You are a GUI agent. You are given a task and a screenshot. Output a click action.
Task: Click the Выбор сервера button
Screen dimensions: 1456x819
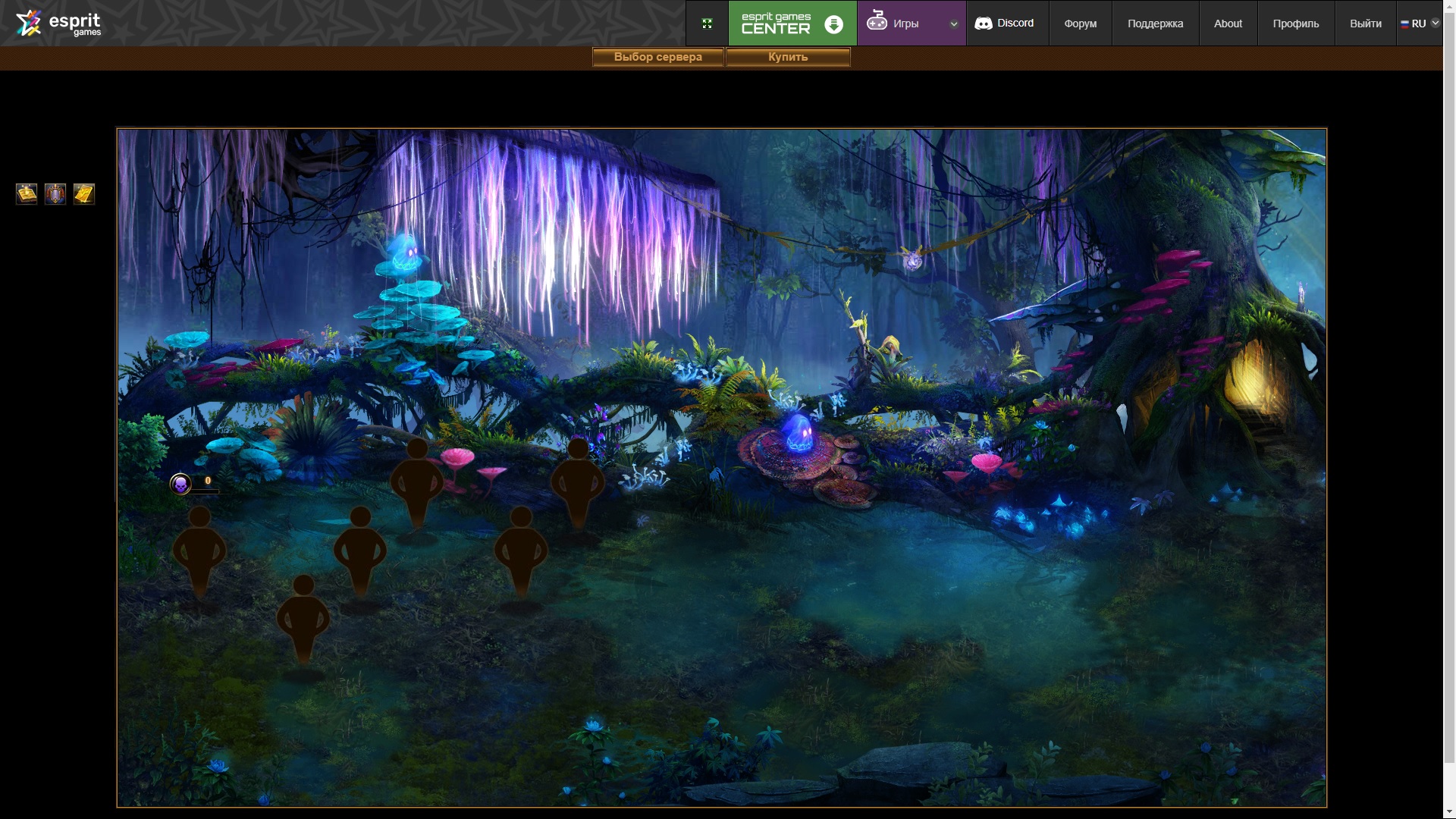pyautogui.click(x=657, y=57)
